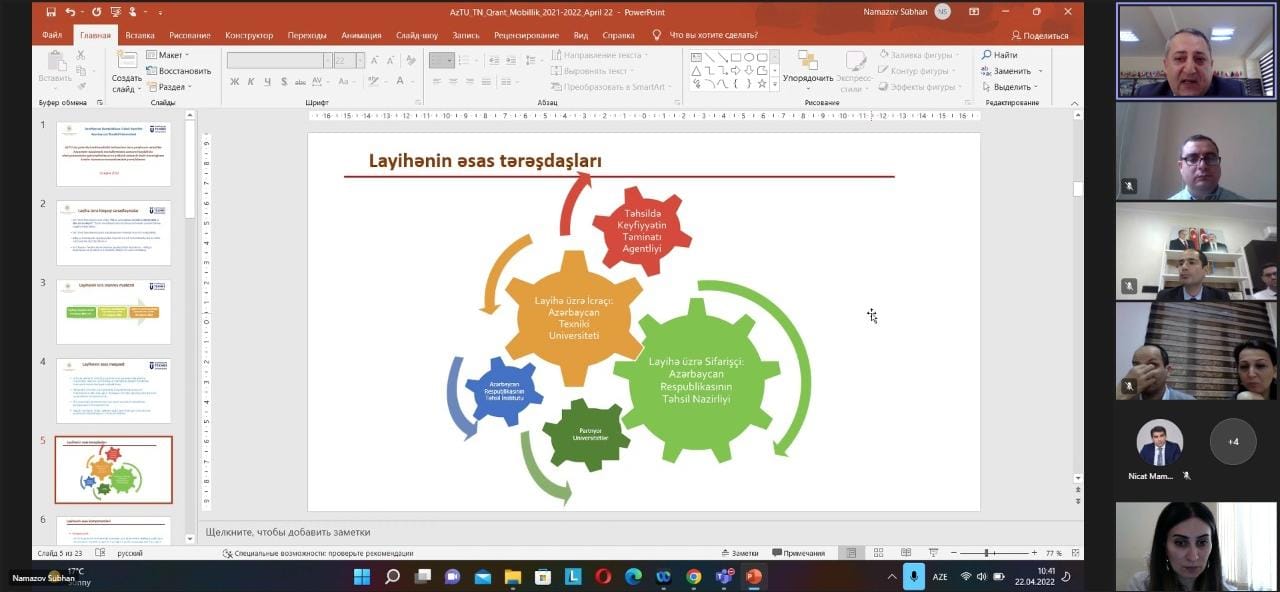Open the Переходы ribbon tab

(307, 35)
